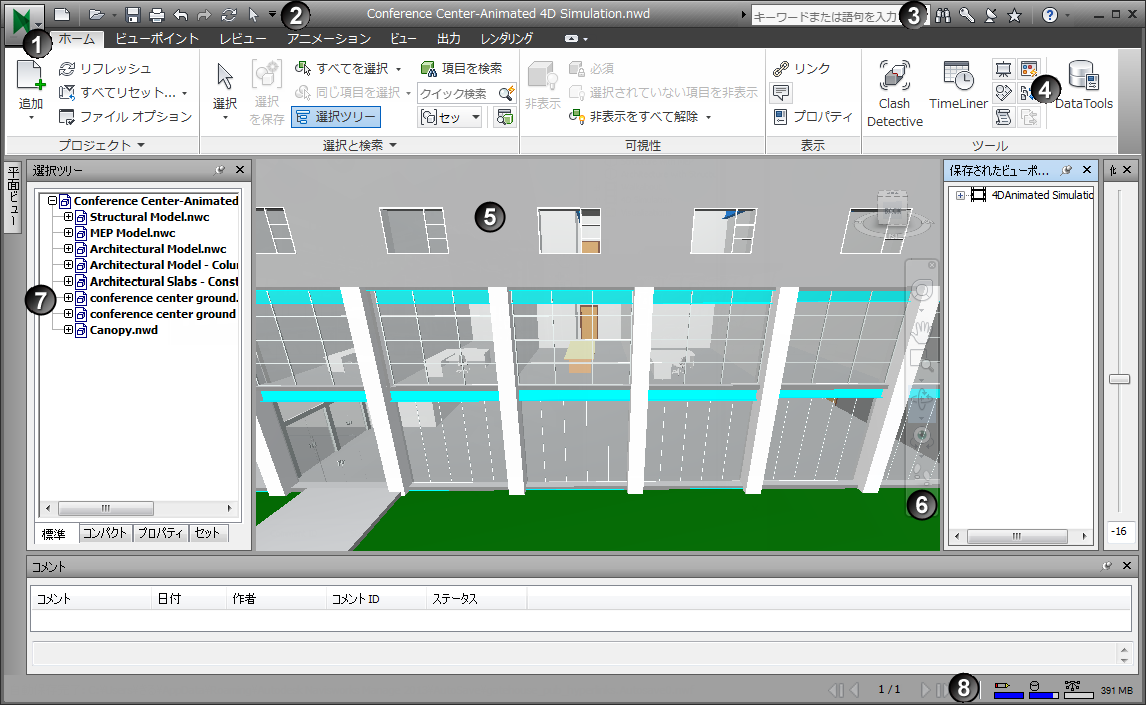Screen dimensions: 1146x705
Task: Click the 項目を検索 (Find Items) button
Action: coord(461,69)
